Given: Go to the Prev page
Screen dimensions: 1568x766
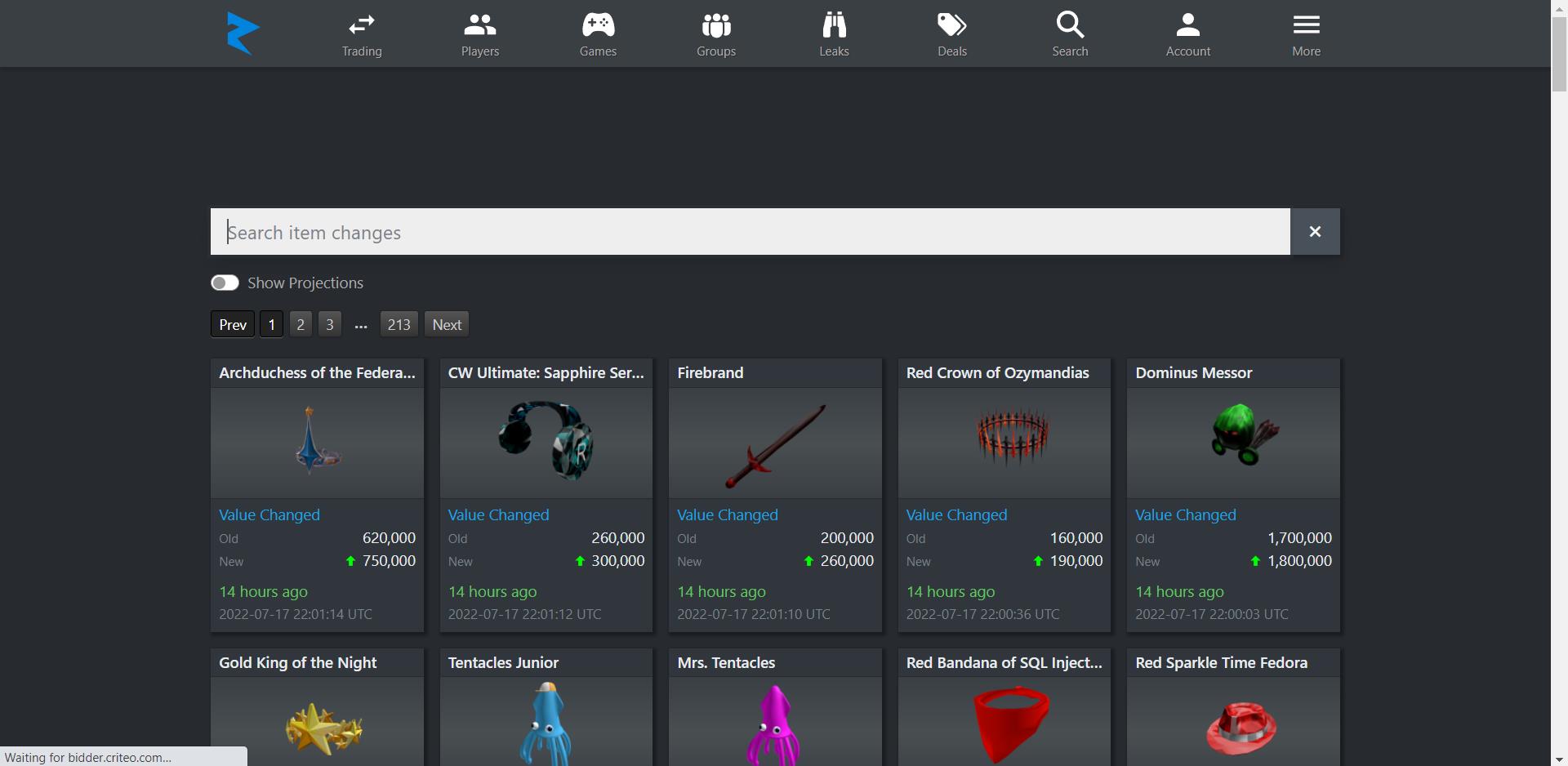Looking at the screenshot, I should pyautogui.click(x=233, y=324).
